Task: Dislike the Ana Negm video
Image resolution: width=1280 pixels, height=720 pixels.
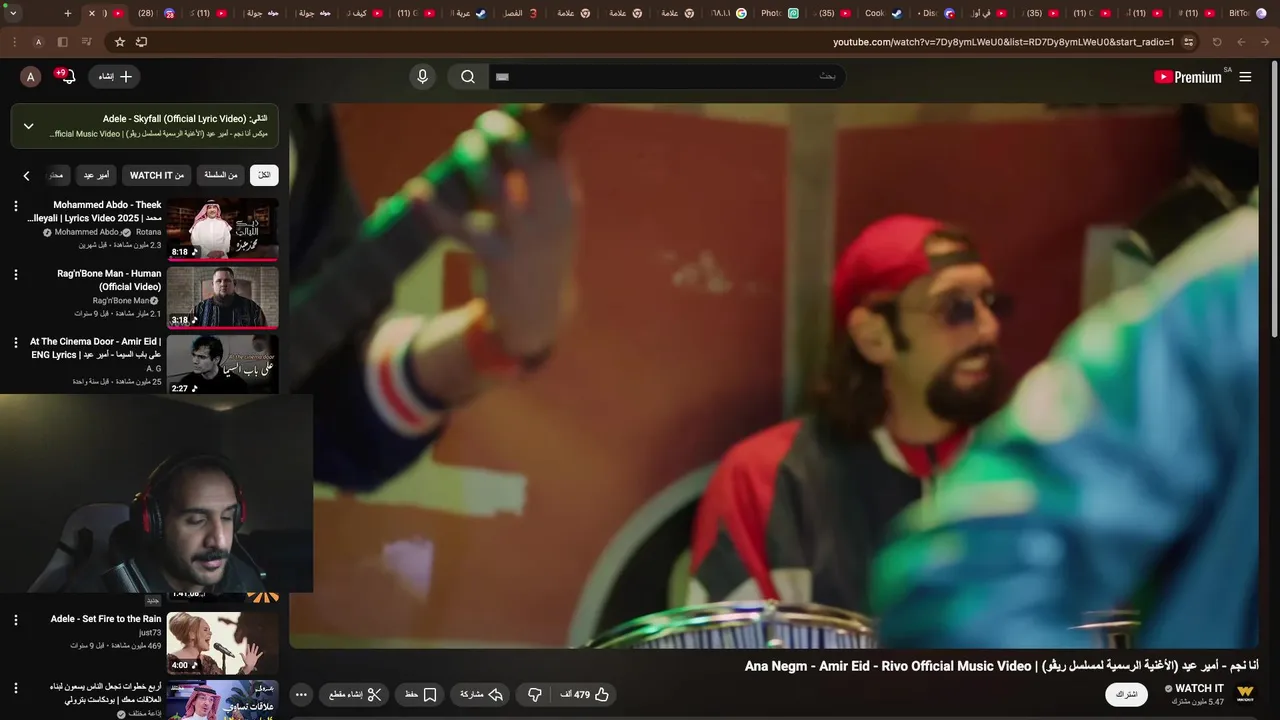Action: [535, 694]
